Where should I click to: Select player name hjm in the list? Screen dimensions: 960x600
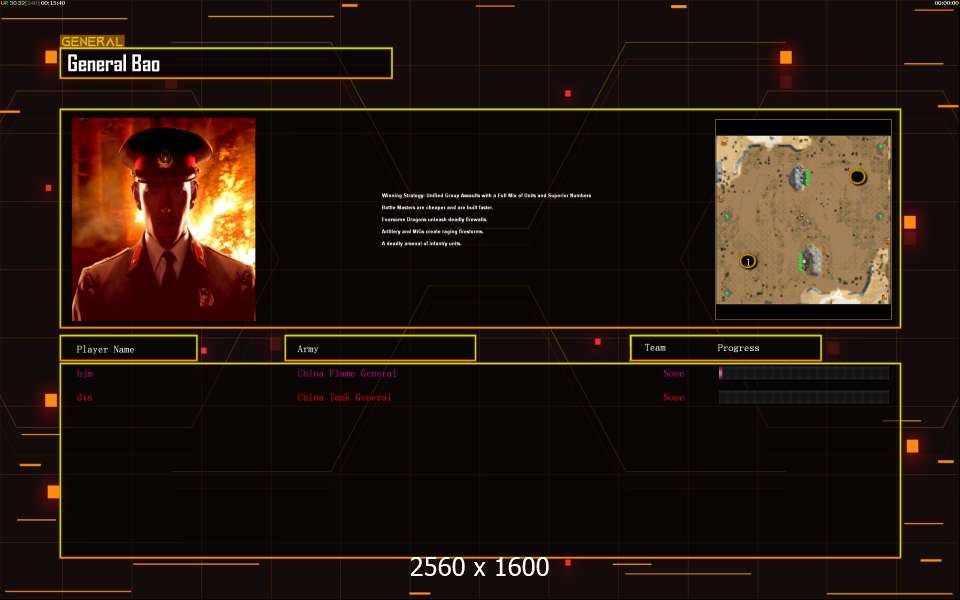[x=85, y=373]
